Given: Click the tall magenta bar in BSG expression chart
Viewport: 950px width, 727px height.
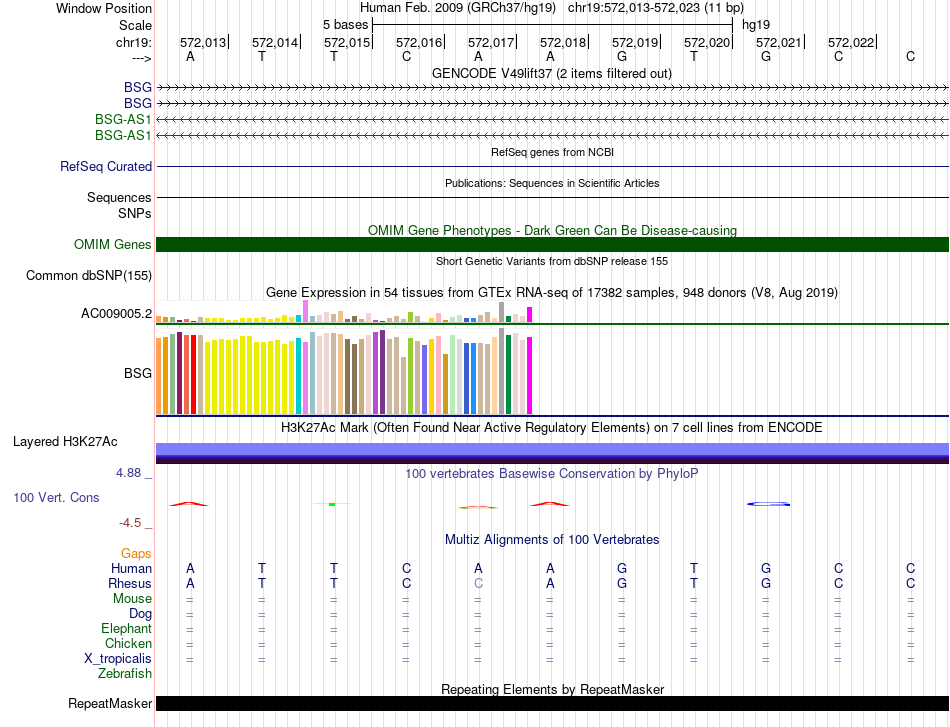Looking at the screenshot, I should (530, 376).
